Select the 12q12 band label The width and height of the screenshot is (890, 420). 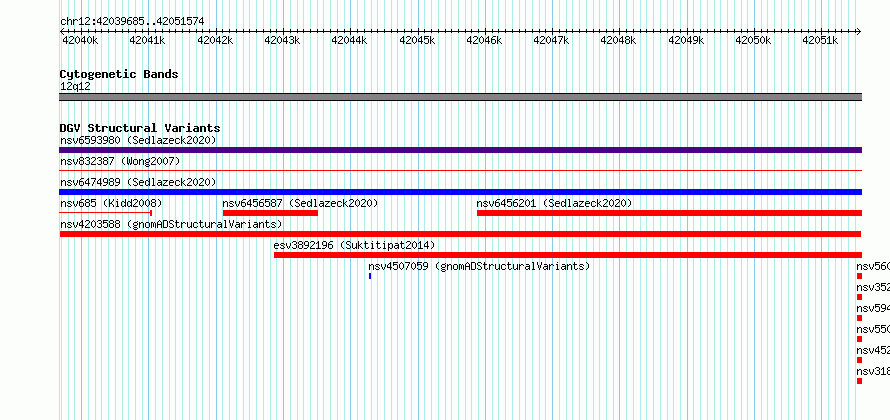[75, 87]
